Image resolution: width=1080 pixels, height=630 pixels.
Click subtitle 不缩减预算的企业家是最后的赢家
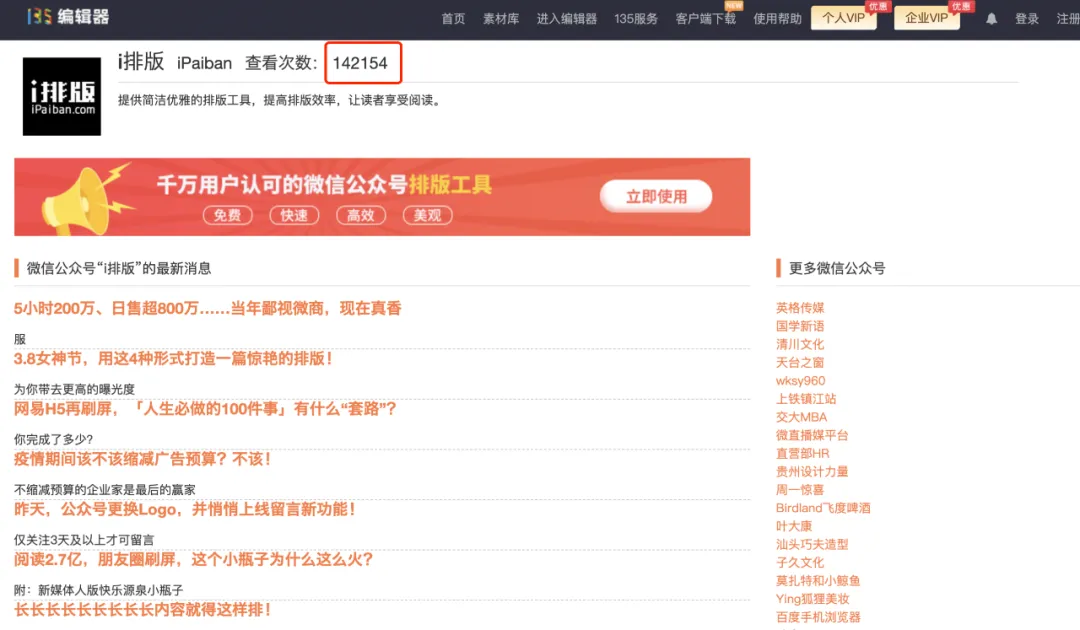105,490
